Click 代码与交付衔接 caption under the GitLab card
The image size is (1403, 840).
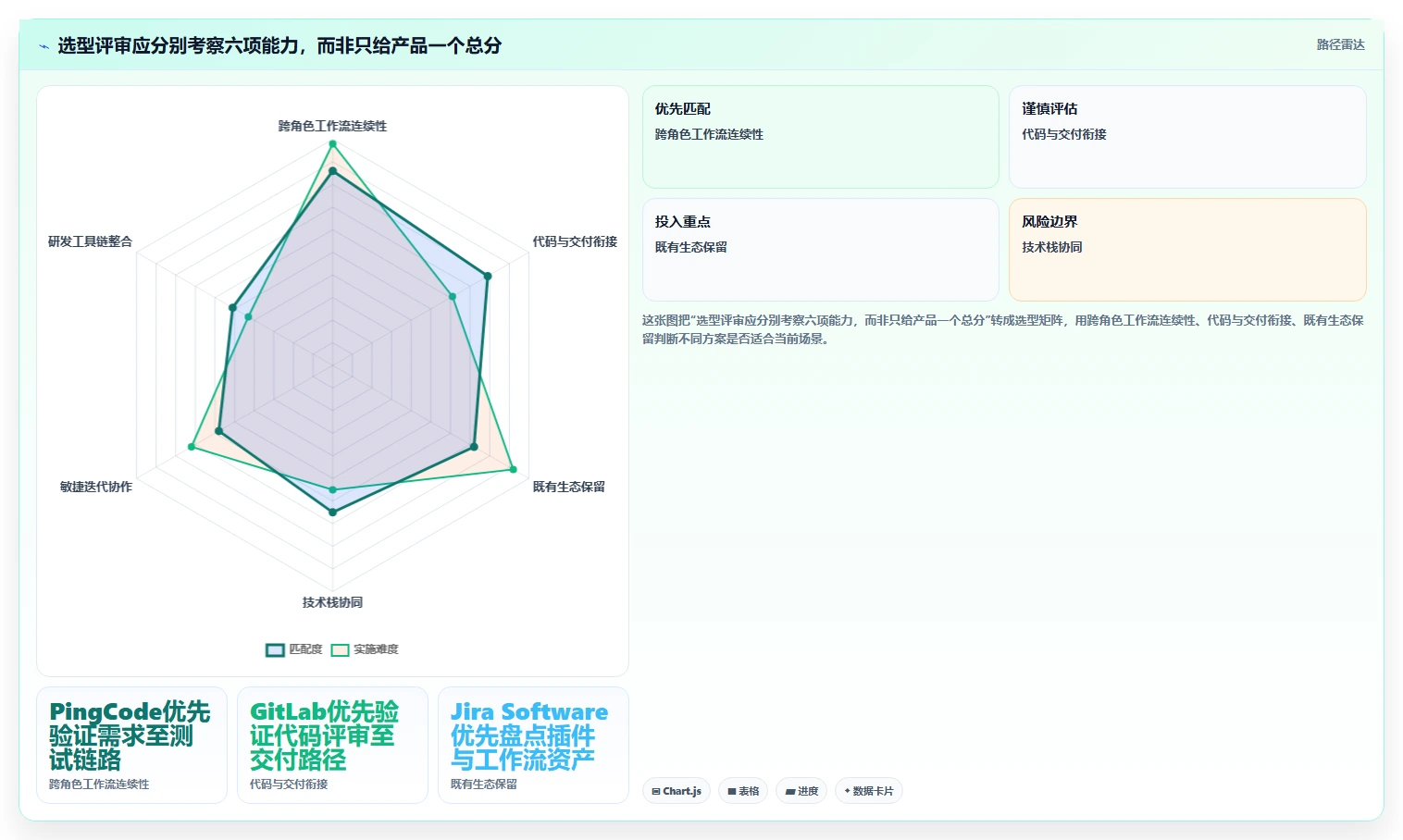(x=289, y=784)
